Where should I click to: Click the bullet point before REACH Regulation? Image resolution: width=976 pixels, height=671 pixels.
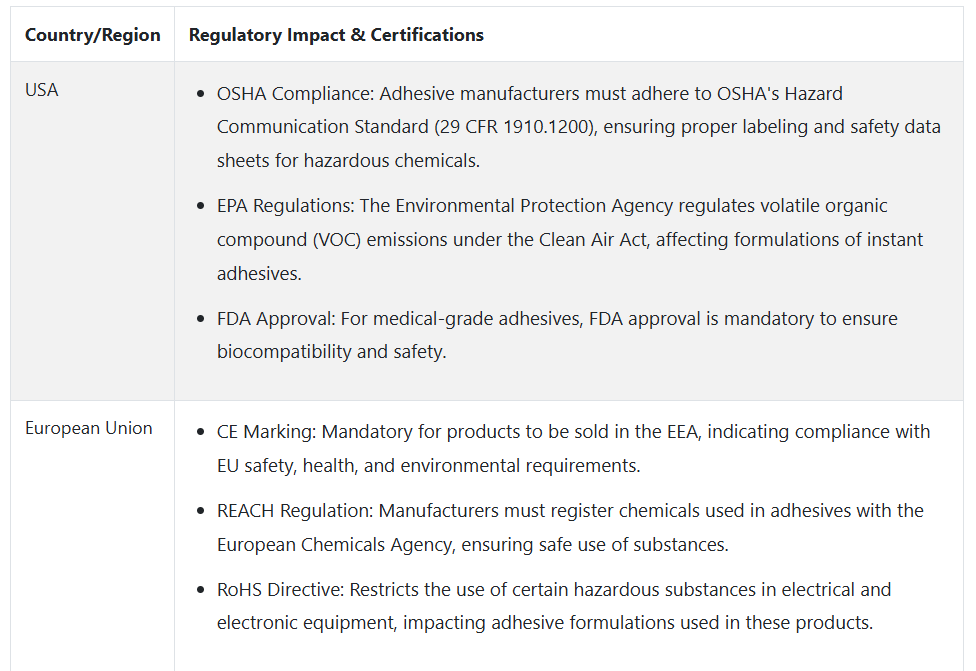pos(200,511)
